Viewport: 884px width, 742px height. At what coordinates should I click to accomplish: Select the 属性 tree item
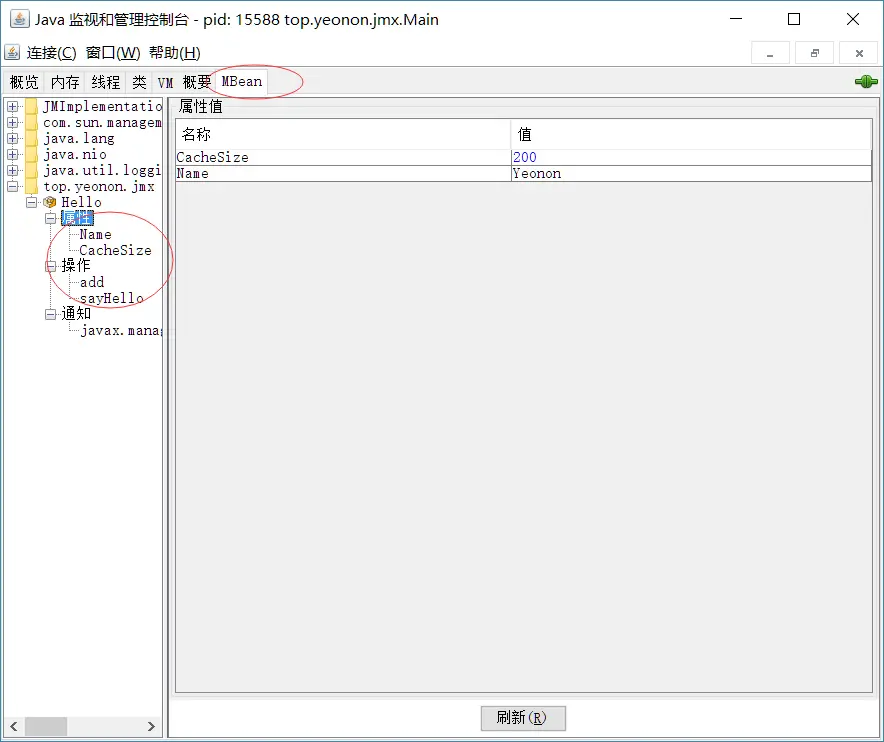pos(77,218)
